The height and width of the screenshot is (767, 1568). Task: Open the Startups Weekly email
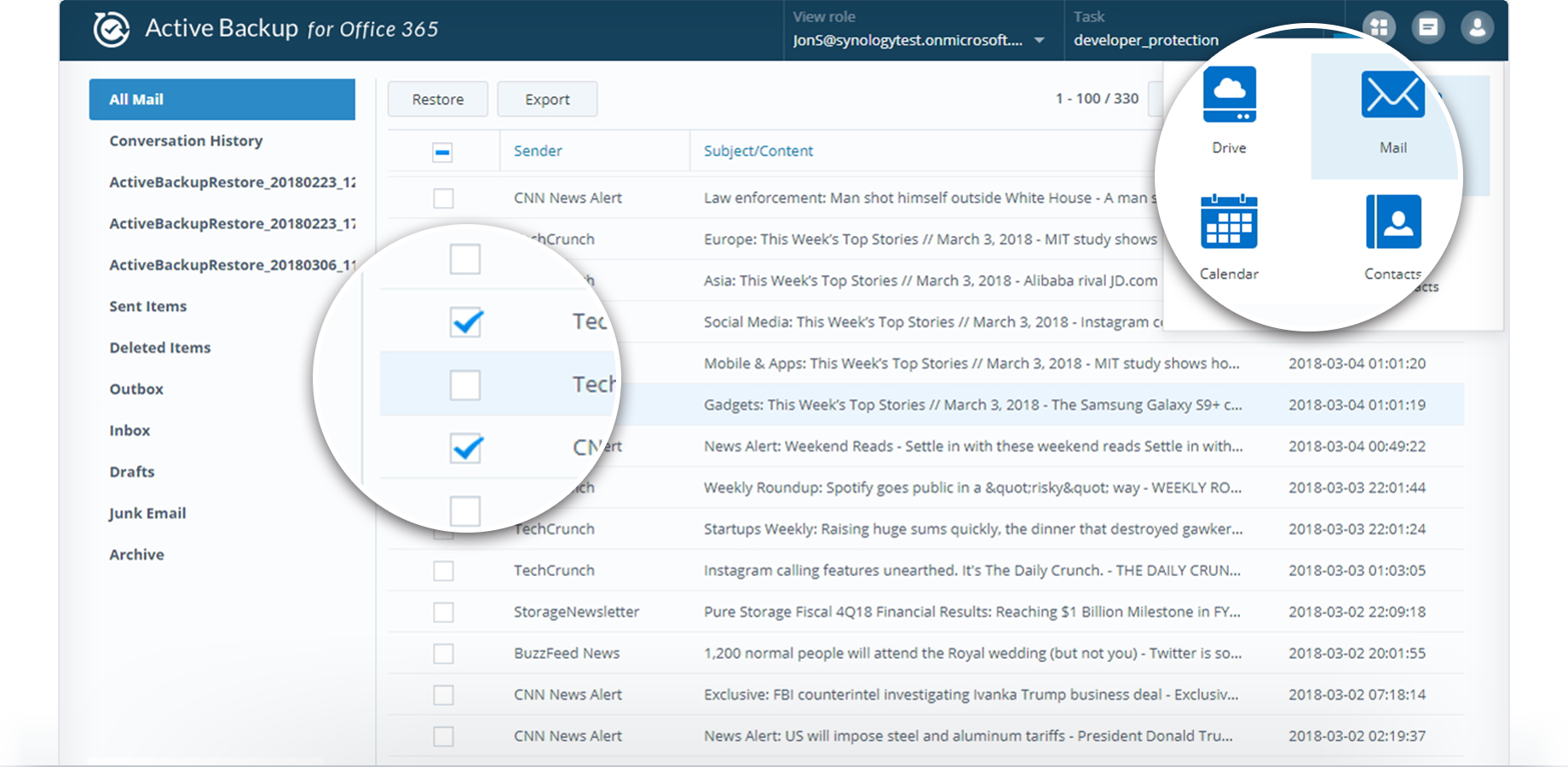(x=973, y=529)
